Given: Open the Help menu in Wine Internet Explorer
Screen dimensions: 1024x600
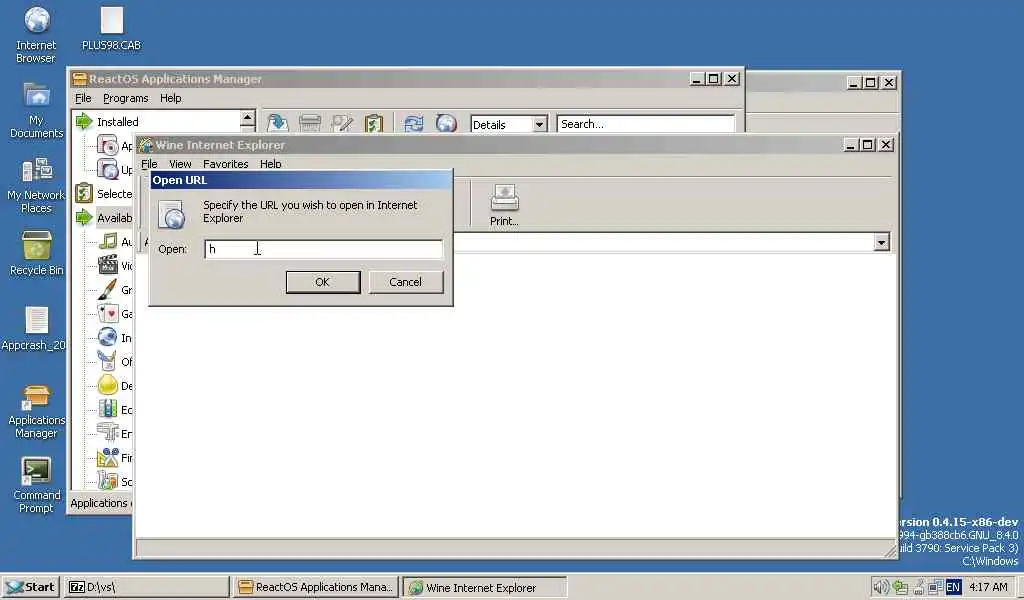Looking at the screenshot, I should click(270, 163).
